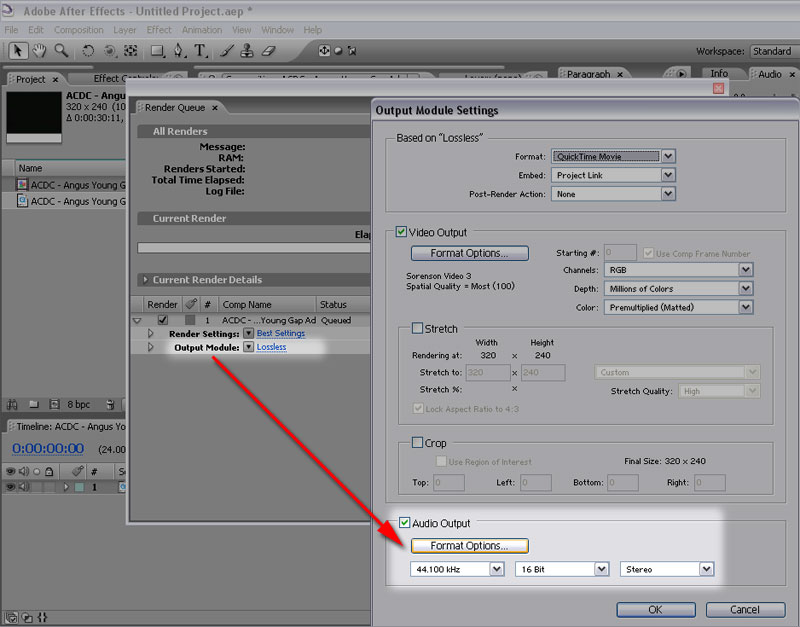800x627 pixels.
Task: Create a new folder in Project panel
Action: coord(34,405)
